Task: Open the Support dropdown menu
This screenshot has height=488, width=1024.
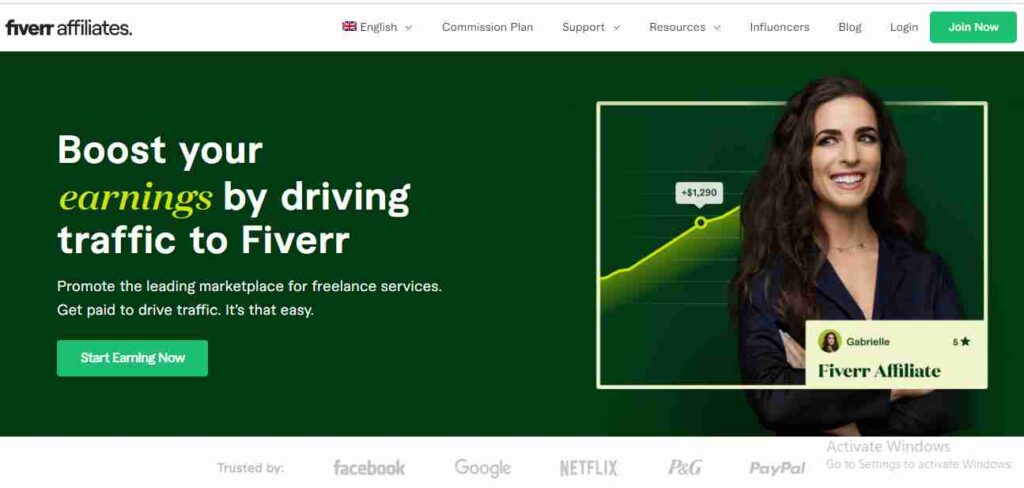Action: 591,27
